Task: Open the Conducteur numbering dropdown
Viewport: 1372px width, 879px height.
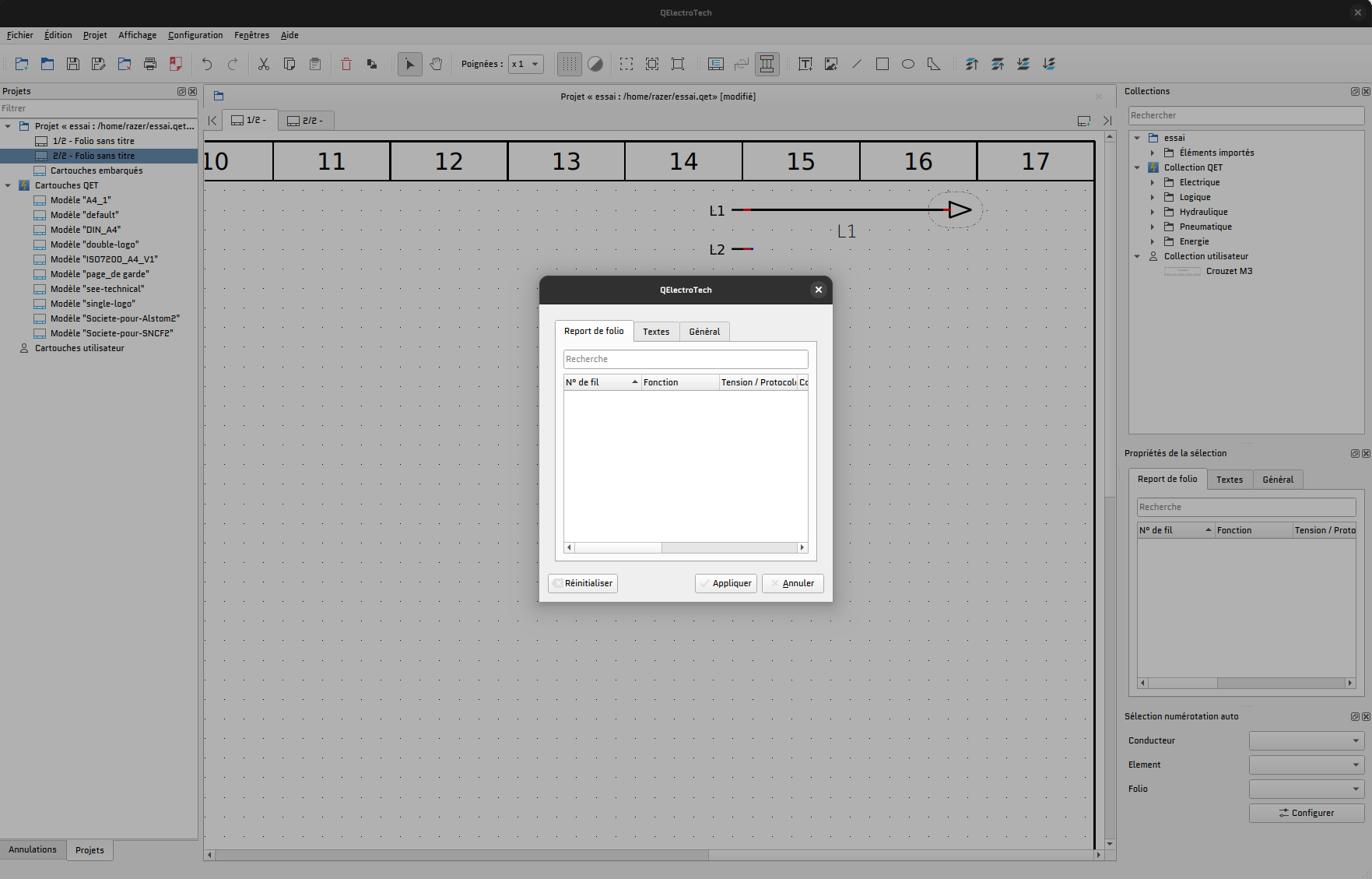Action: pyautogui.click(x=1306, y=740)
